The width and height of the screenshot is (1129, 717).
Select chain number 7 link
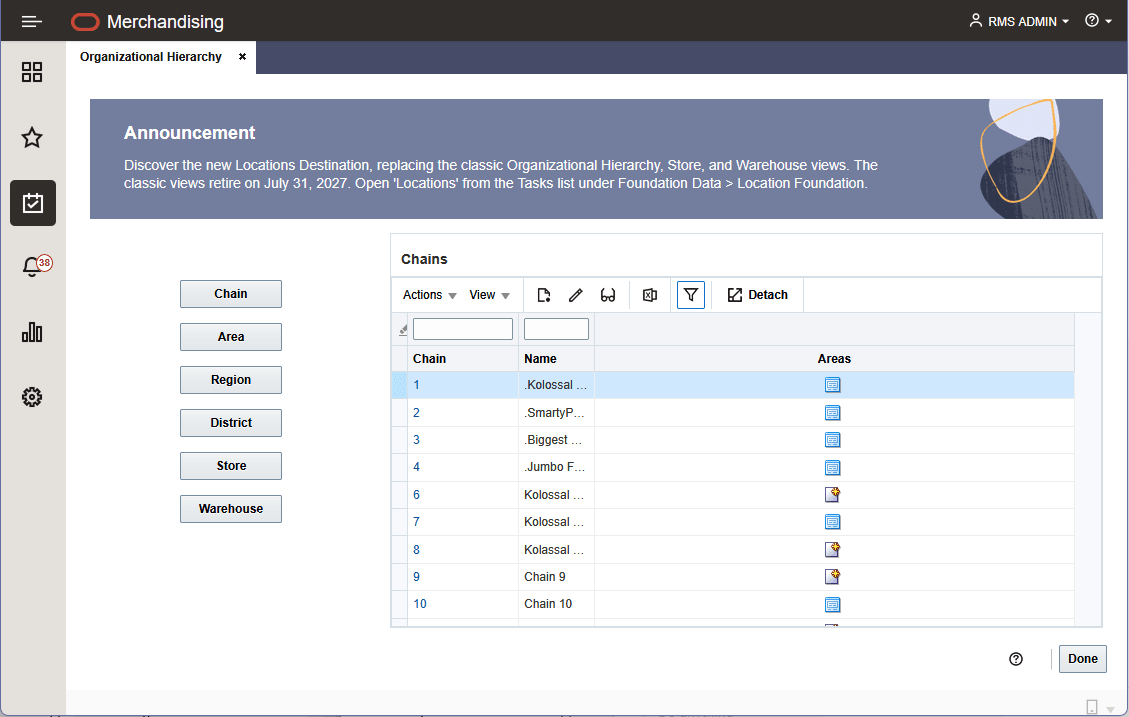click(x=416, y=522)
